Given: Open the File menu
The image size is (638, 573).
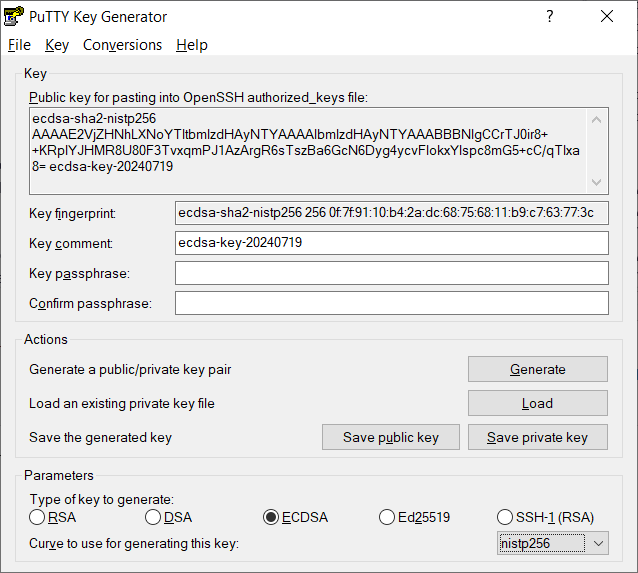Looking at the screenshot, I should pyautogui.click(x=19, y=45).
